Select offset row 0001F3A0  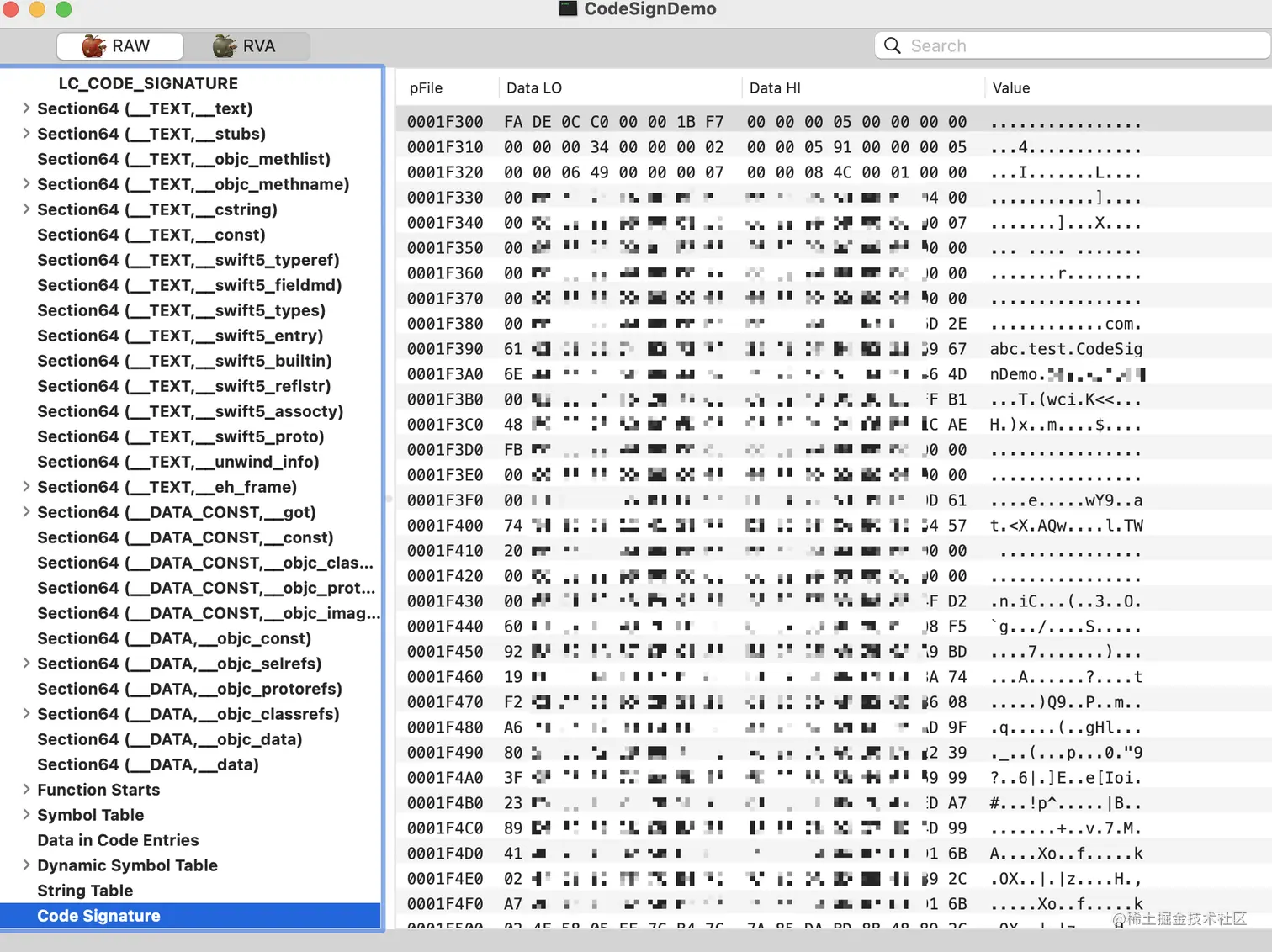(x=834, y=374)
